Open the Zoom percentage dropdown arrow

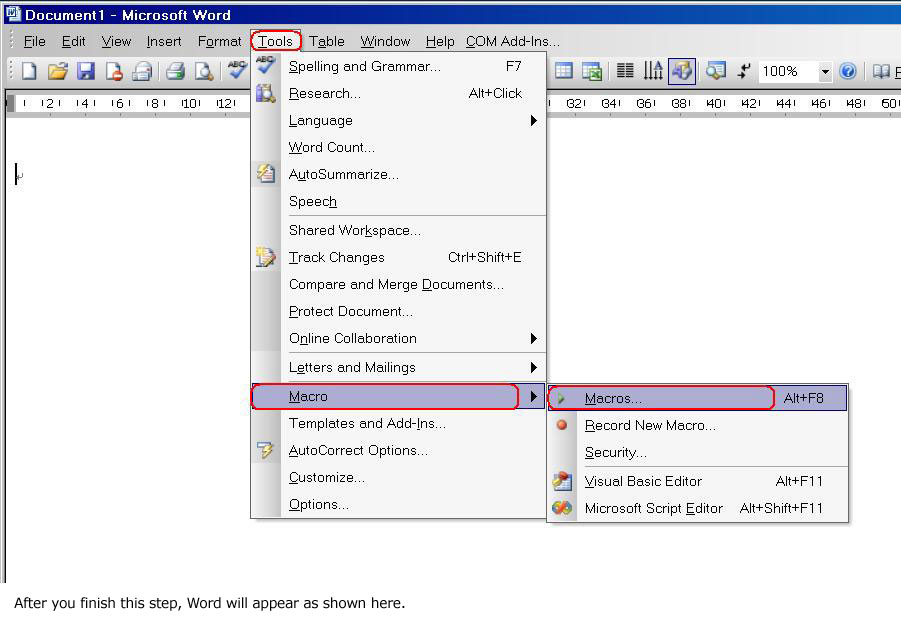point(825,72)
